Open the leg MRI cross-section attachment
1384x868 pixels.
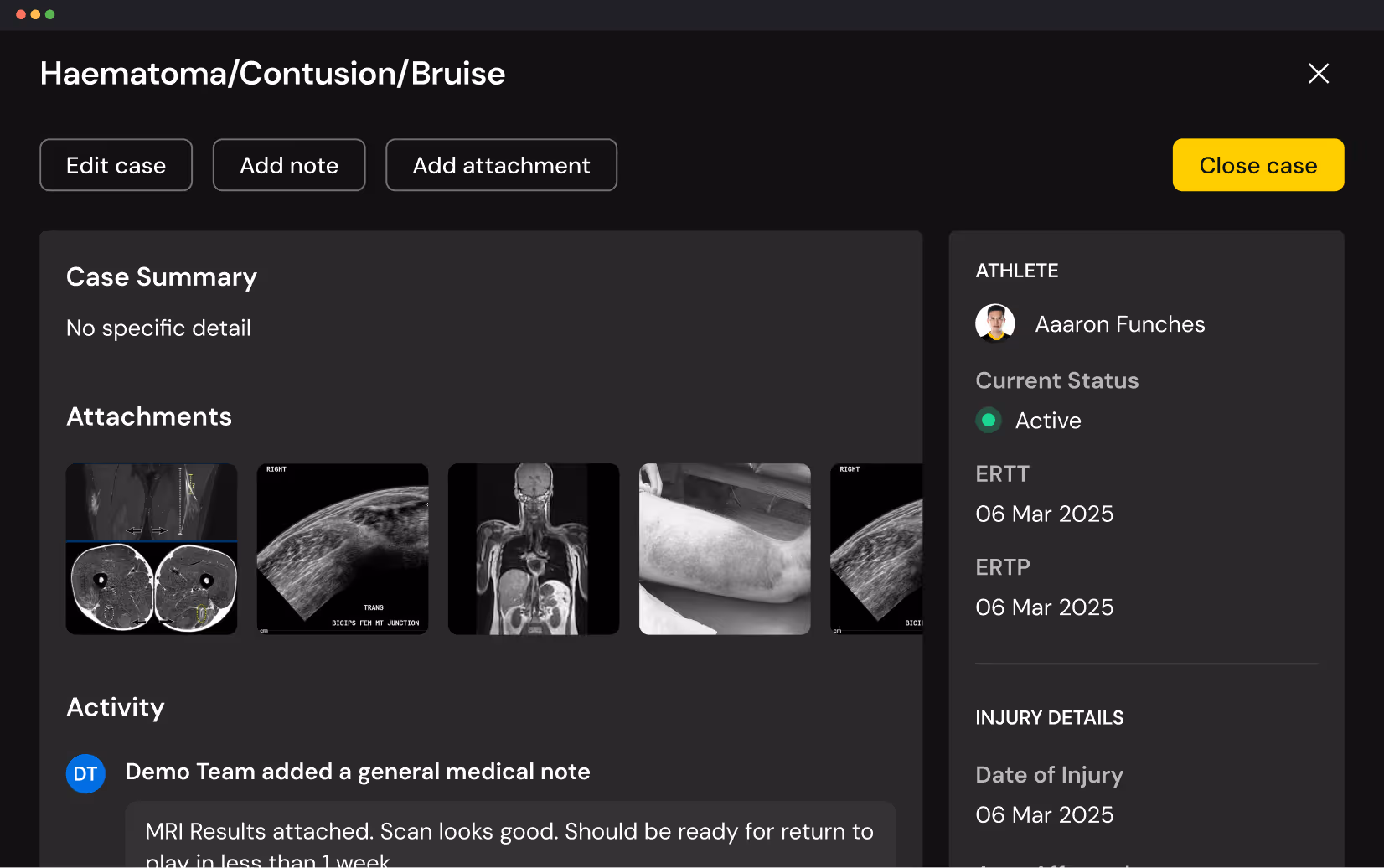point(151,549)
